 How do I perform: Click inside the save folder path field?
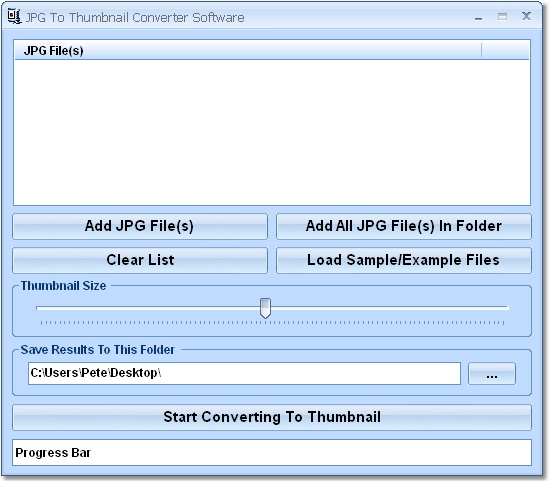coord(244,374)
